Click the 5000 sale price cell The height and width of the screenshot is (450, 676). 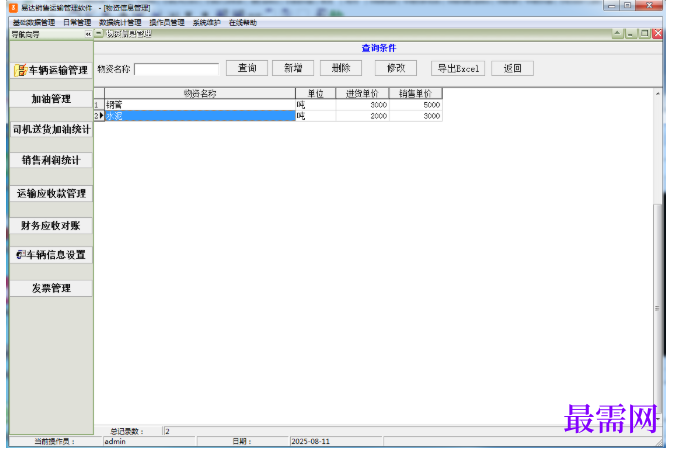pos(416,105)
